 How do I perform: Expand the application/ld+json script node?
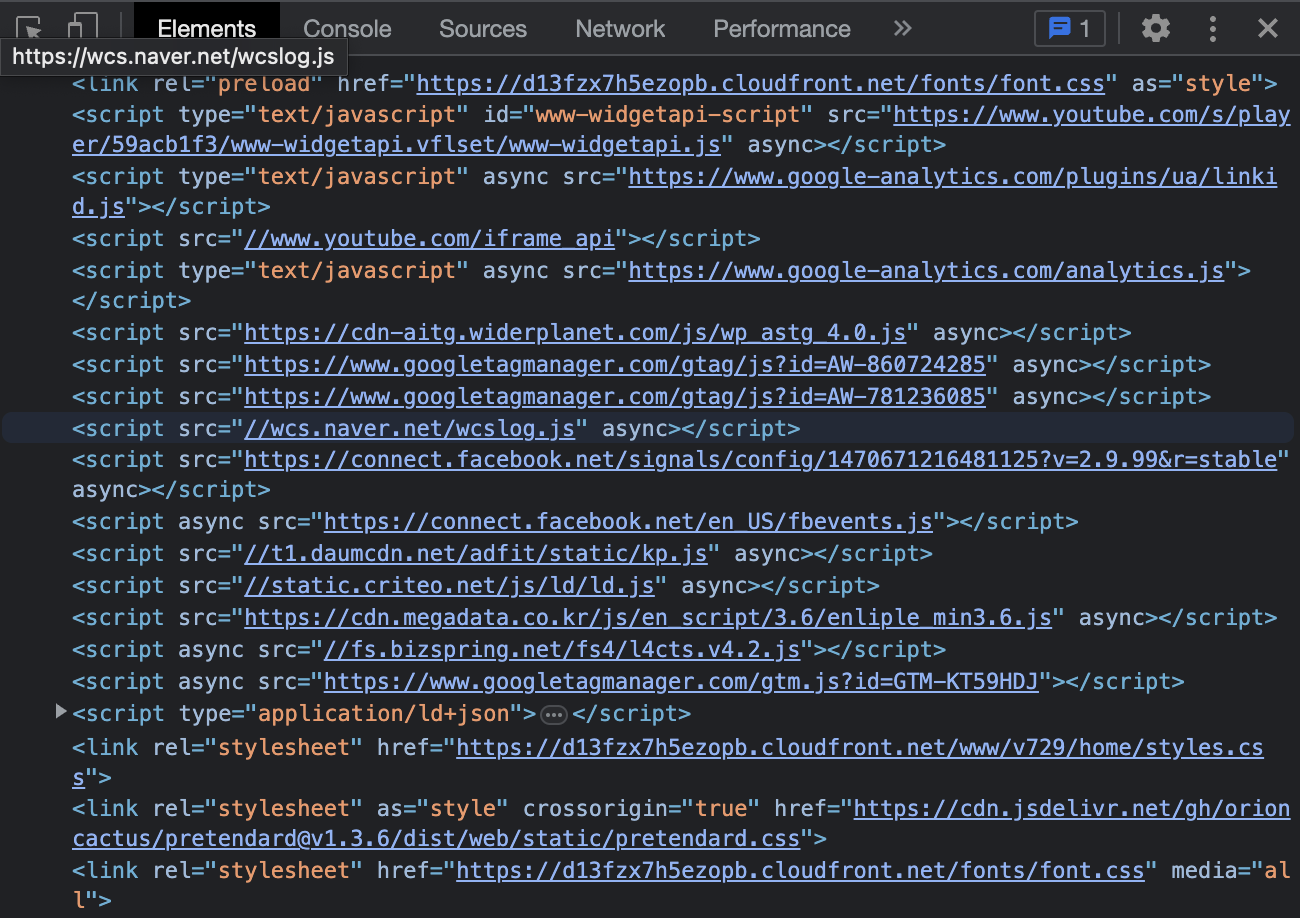click(x=61, y=712)
